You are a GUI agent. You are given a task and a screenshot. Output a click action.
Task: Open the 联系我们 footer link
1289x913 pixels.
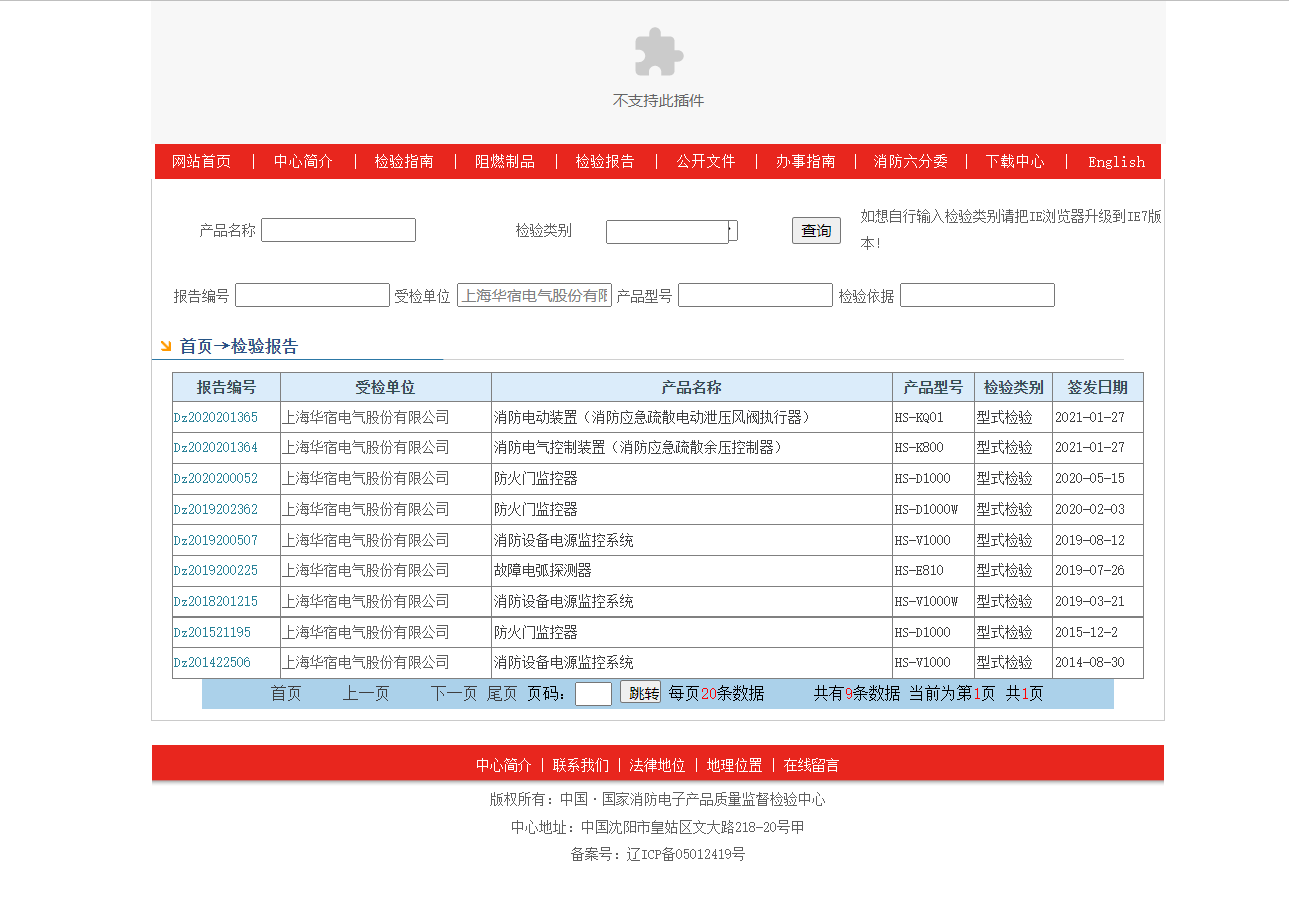pos(580,765)
